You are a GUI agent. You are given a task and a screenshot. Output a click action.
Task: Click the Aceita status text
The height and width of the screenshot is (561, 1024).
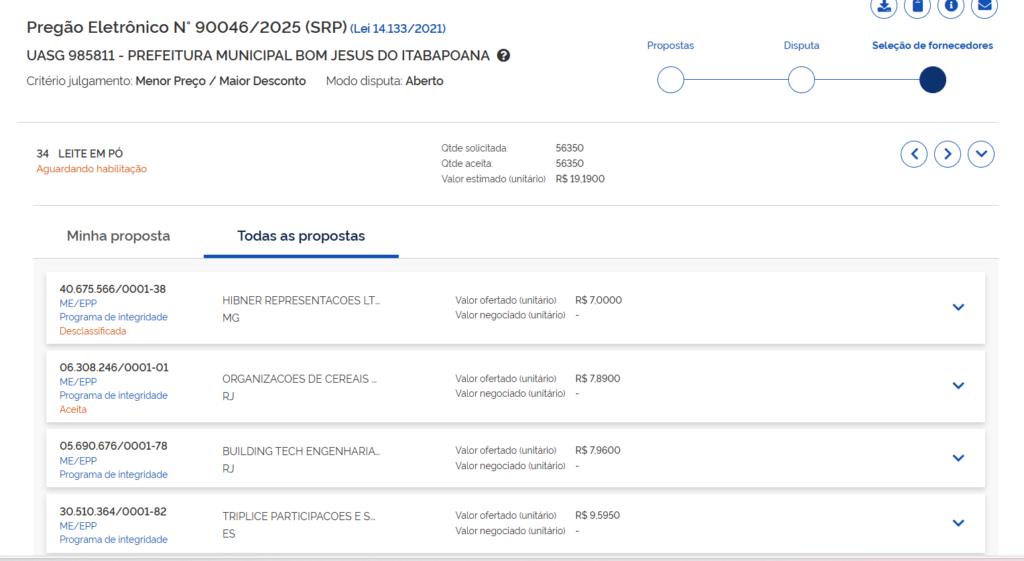pyautogui.click(x=73, y=409)
